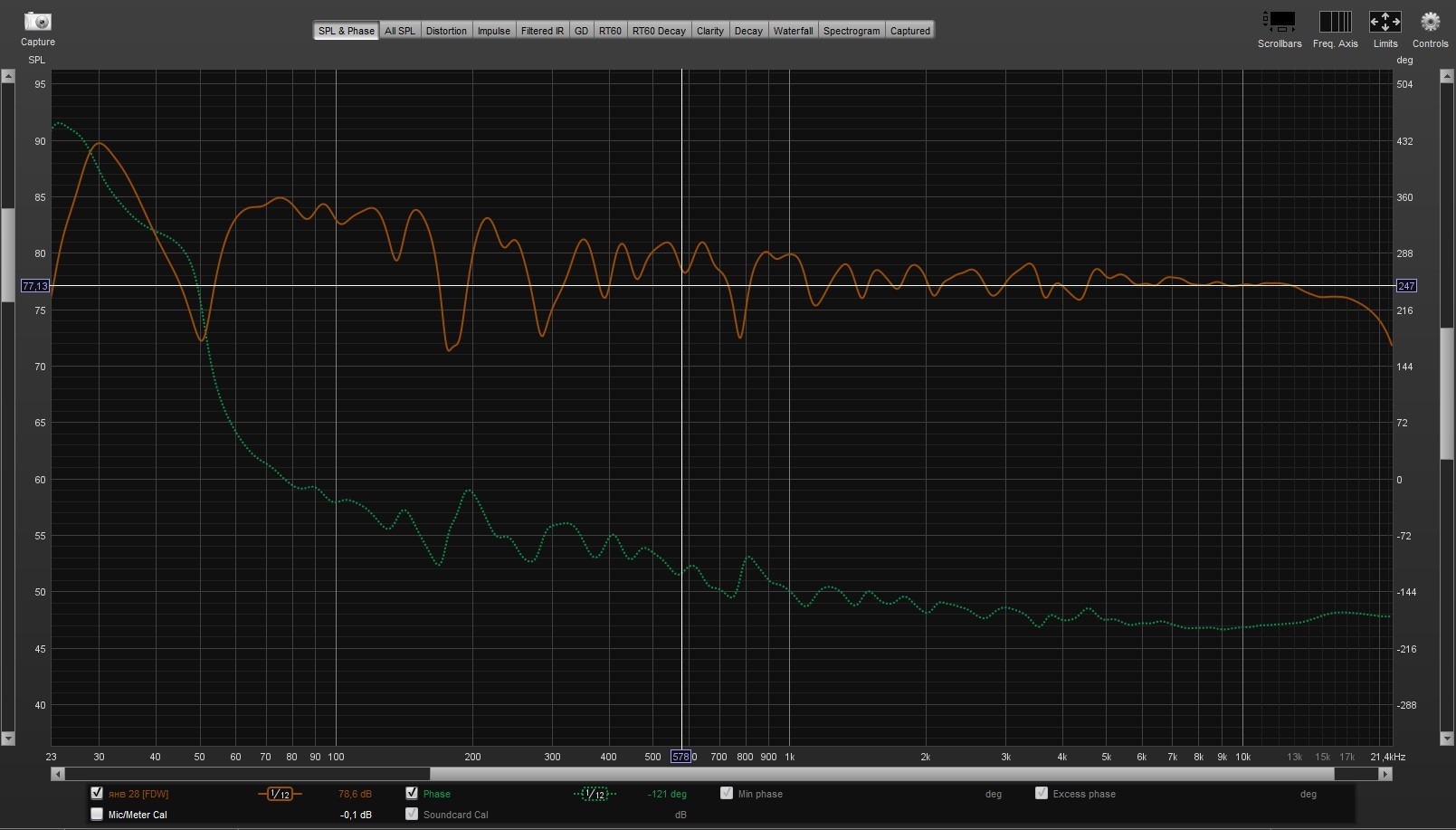Open the Captured tab

pyautogui.click(x=910, y=31)
